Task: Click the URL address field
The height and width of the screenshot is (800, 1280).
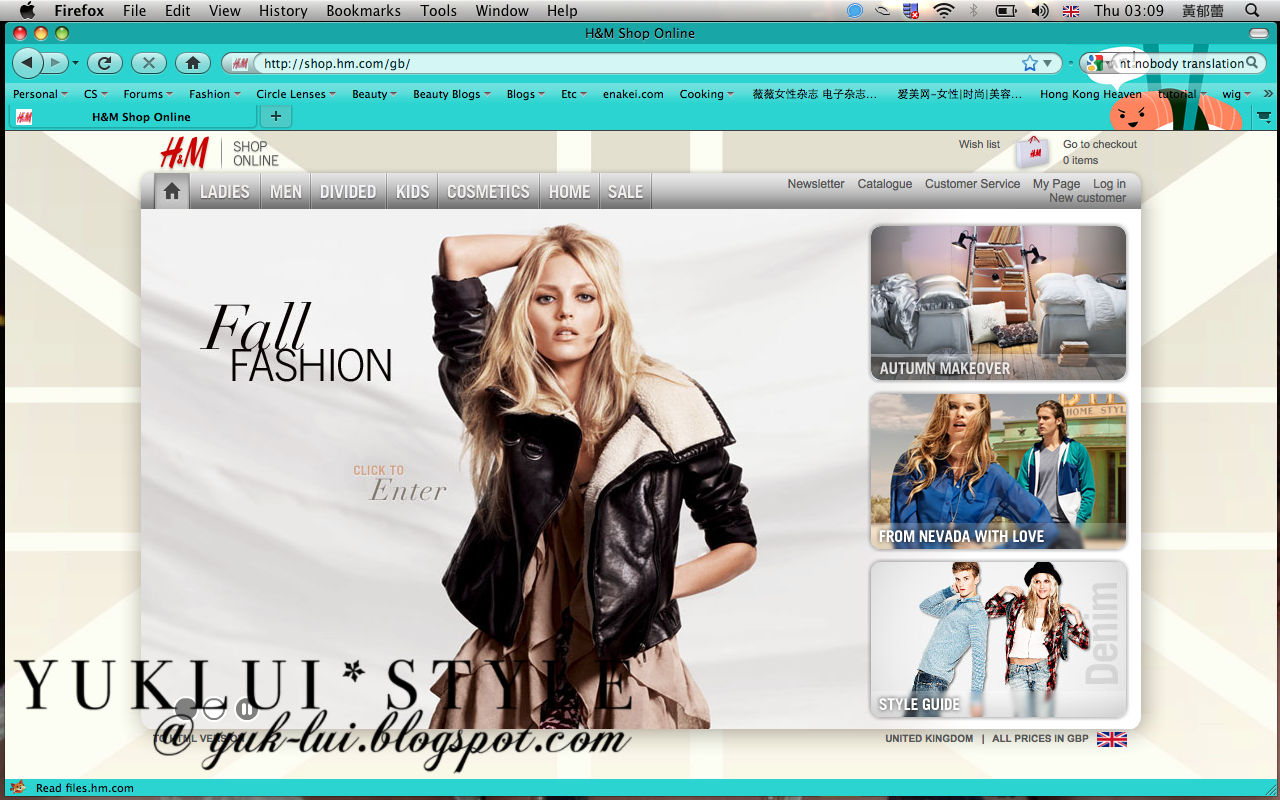Action: pyautogui.click(x=640, y=63)
